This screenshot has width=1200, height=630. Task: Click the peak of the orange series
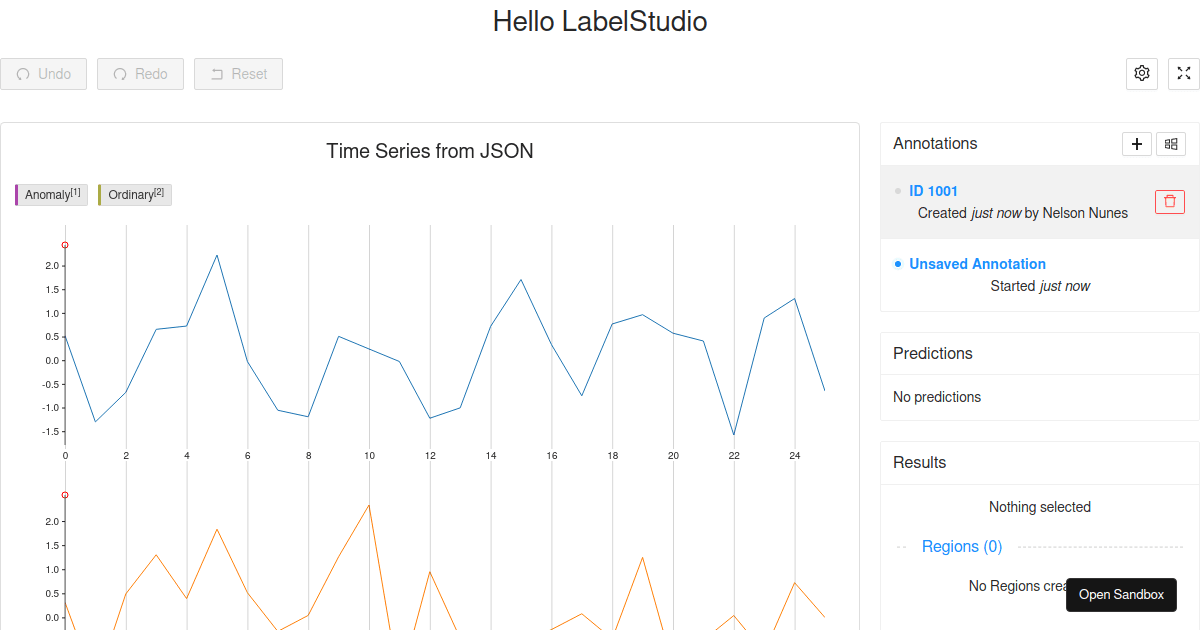tap(369, 507)
